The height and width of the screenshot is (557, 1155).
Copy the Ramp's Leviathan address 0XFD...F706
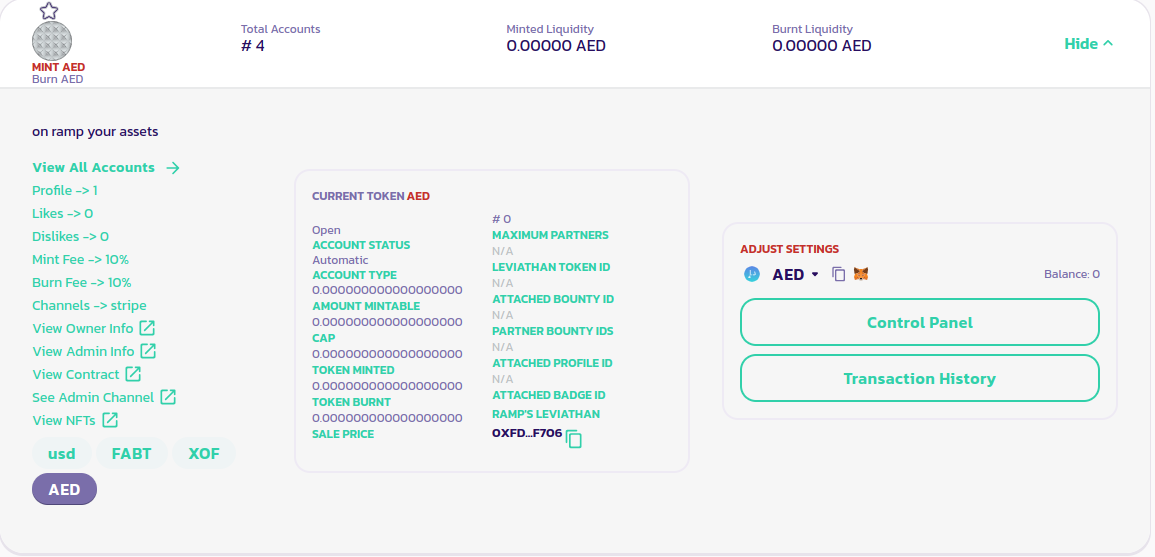(x=574, y=438)
